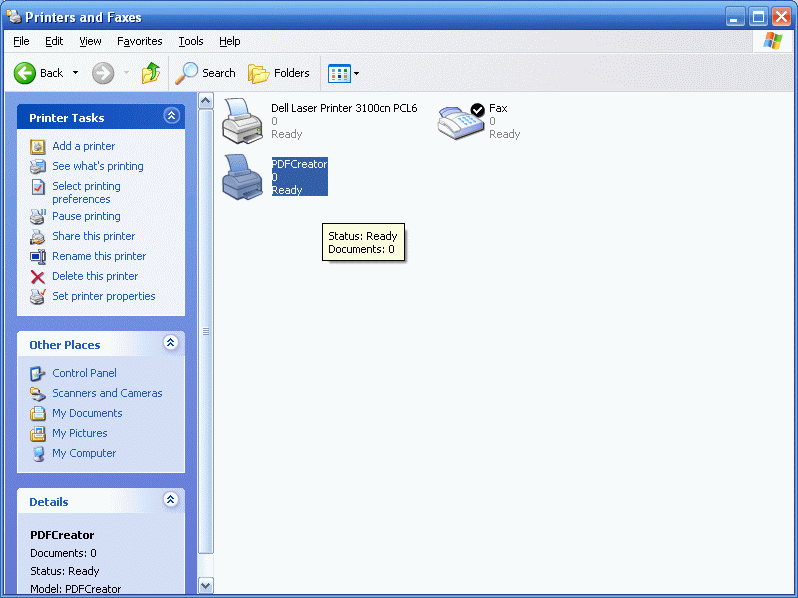Select the PDFCreator printer icon
The image size is (798, 598).
click(242, 177)
